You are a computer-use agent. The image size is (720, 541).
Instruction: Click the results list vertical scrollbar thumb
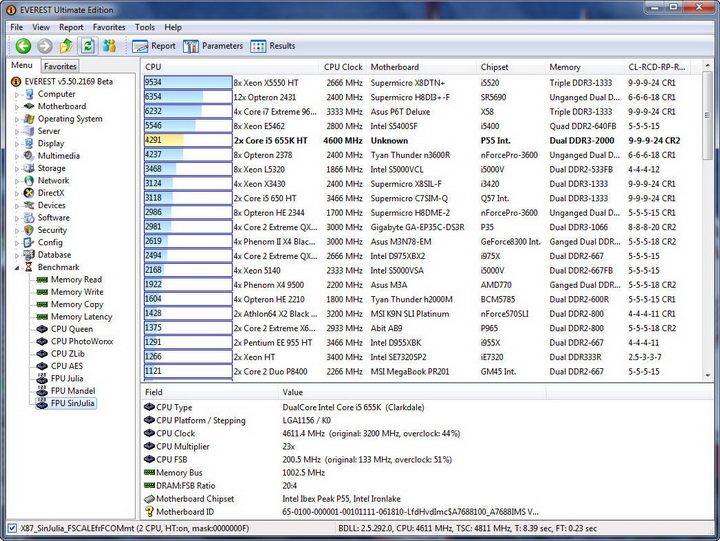pos(708,115)
